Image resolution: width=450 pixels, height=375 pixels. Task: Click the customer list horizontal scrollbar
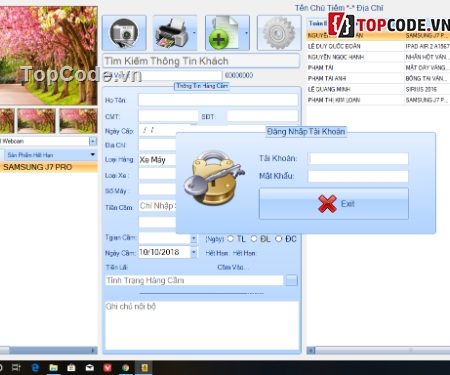point(378,350)
